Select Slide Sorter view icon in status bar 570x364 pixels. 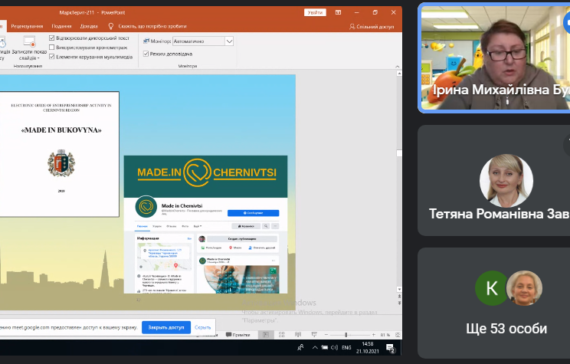click(281, 335)
